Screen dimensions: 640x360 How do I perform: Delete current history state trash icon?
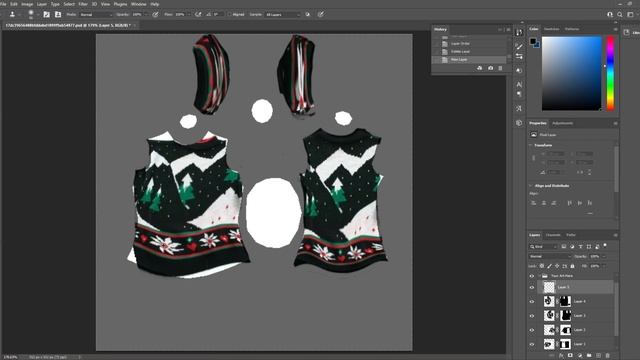tap(500, 68)
